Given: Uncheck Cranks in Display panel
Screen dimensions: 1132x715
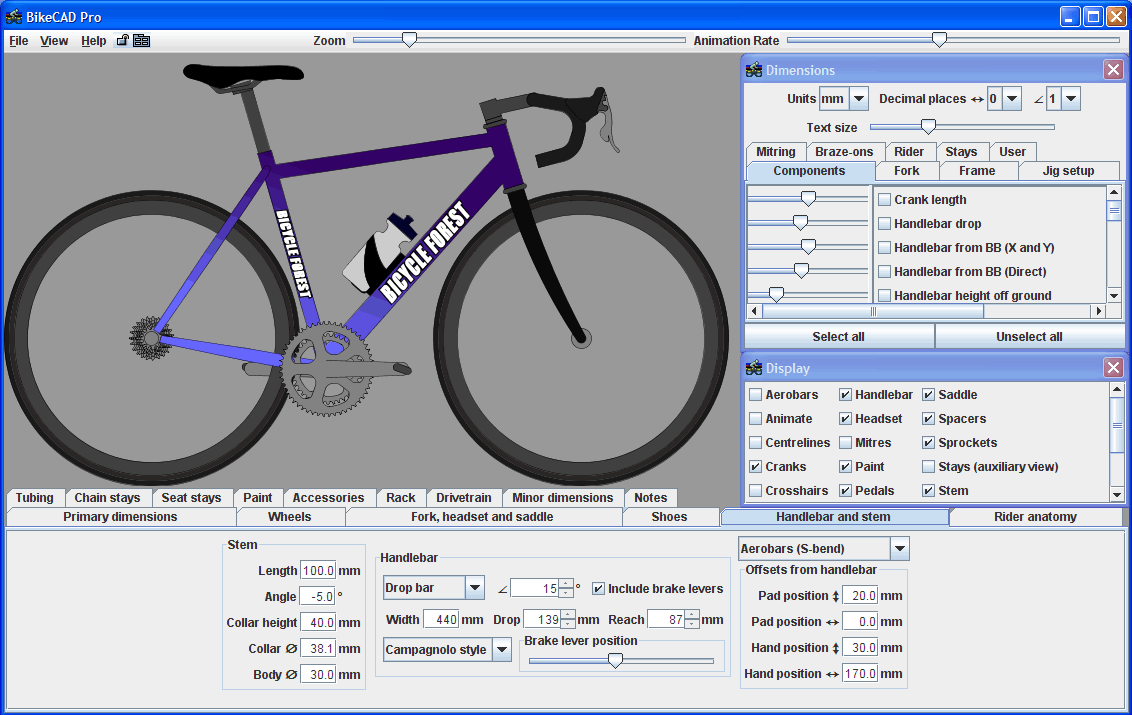Looking at the screenshot, I should click(756, 467).
